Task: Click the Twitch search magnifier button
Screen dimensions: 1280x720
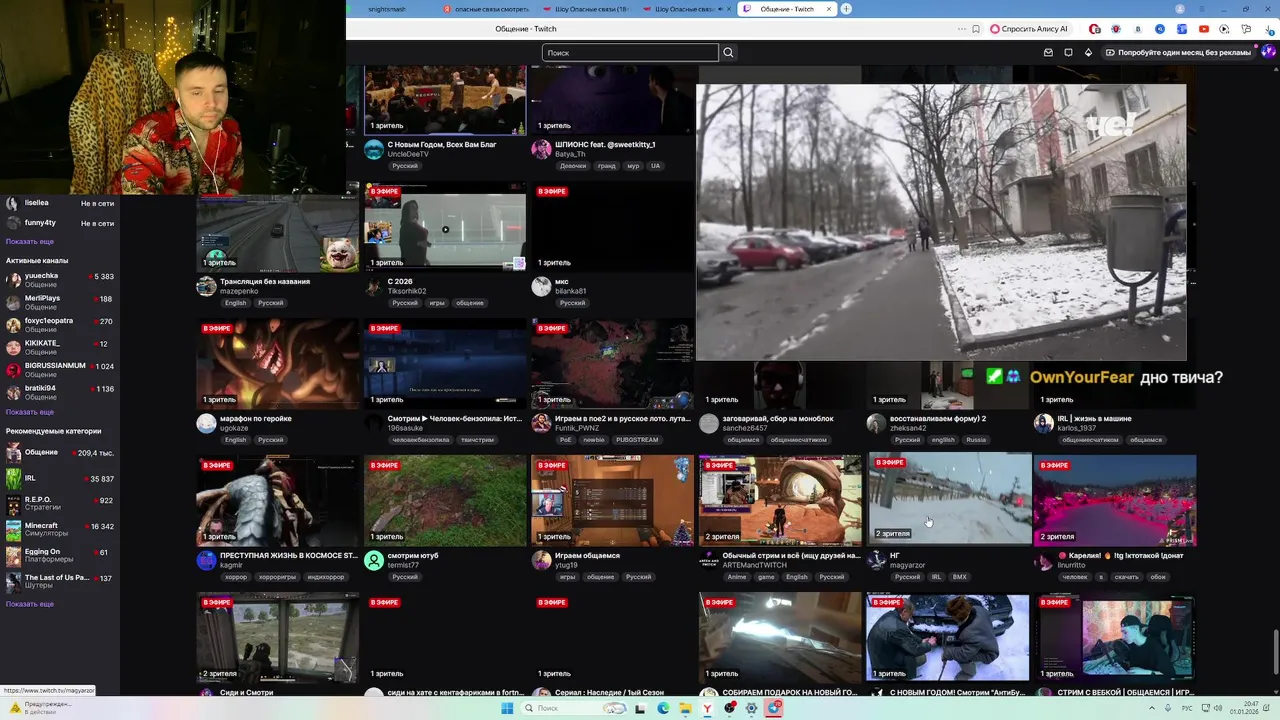Action: 728,52
